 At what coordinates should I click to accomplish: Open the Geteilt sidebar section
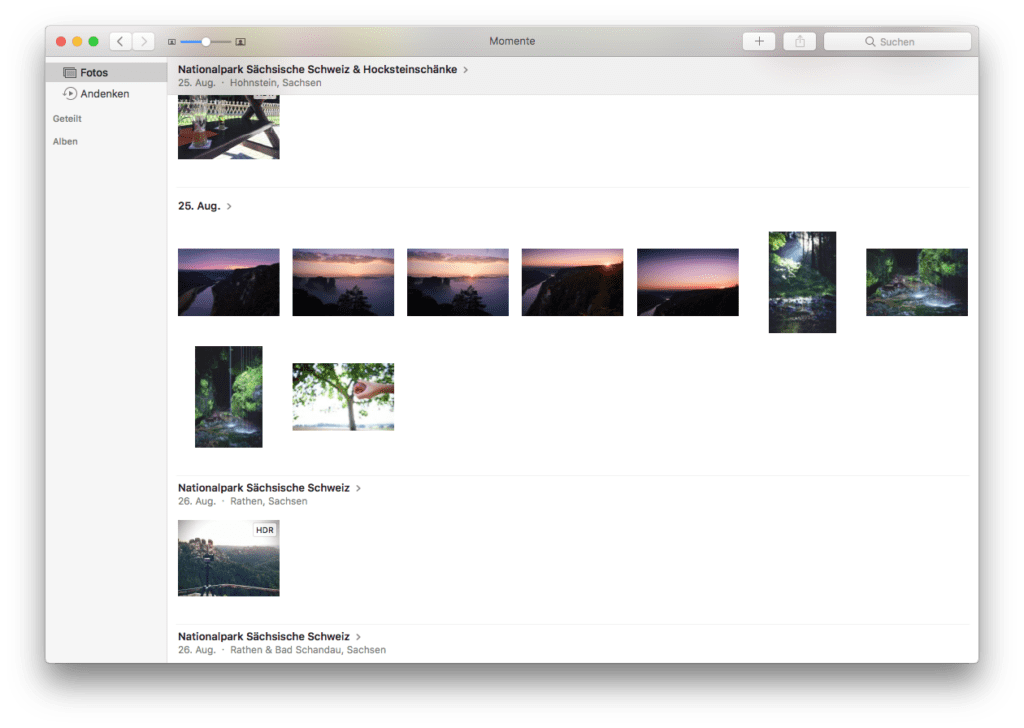click(x=67, y=118)
